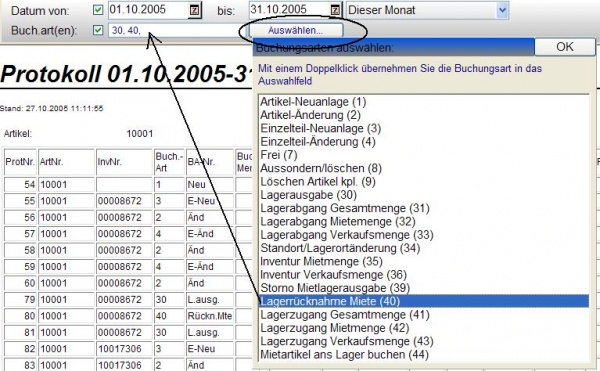Open calendar picker for Datum von
Image resolution: width=600 pixels, height=371 pixels.
pyautogui.click(x=194, y=10)
